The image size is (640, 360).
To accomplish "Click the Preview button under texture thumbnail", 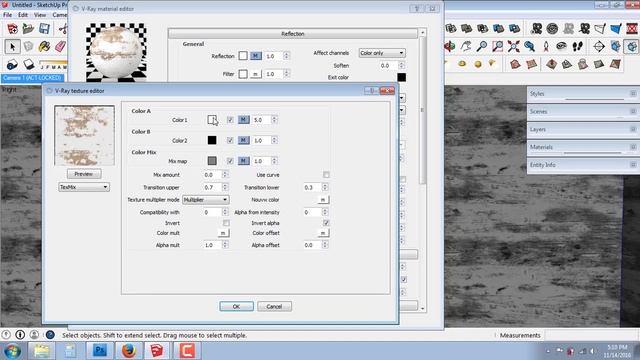I will click(84, 174).
